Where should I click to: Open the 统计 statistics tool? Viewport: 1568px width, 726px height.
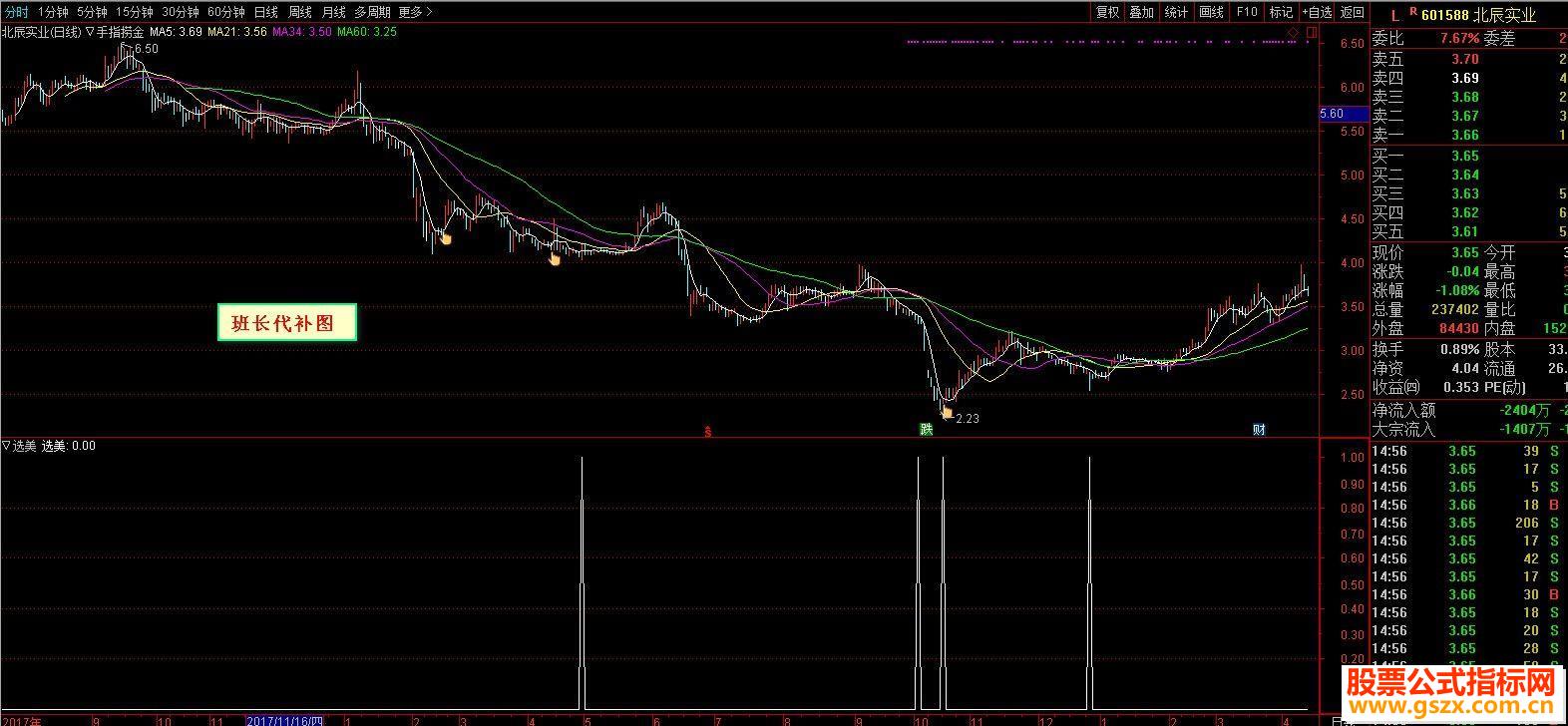tap(1176, 12)
